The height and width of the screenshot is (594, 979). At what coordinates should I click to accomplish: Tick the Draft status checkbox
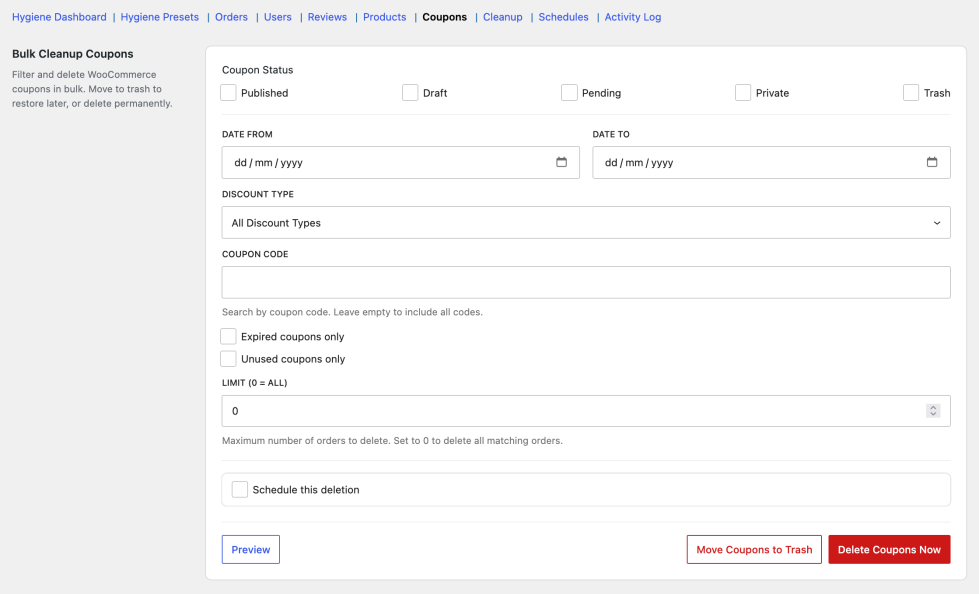coord(410,93)
